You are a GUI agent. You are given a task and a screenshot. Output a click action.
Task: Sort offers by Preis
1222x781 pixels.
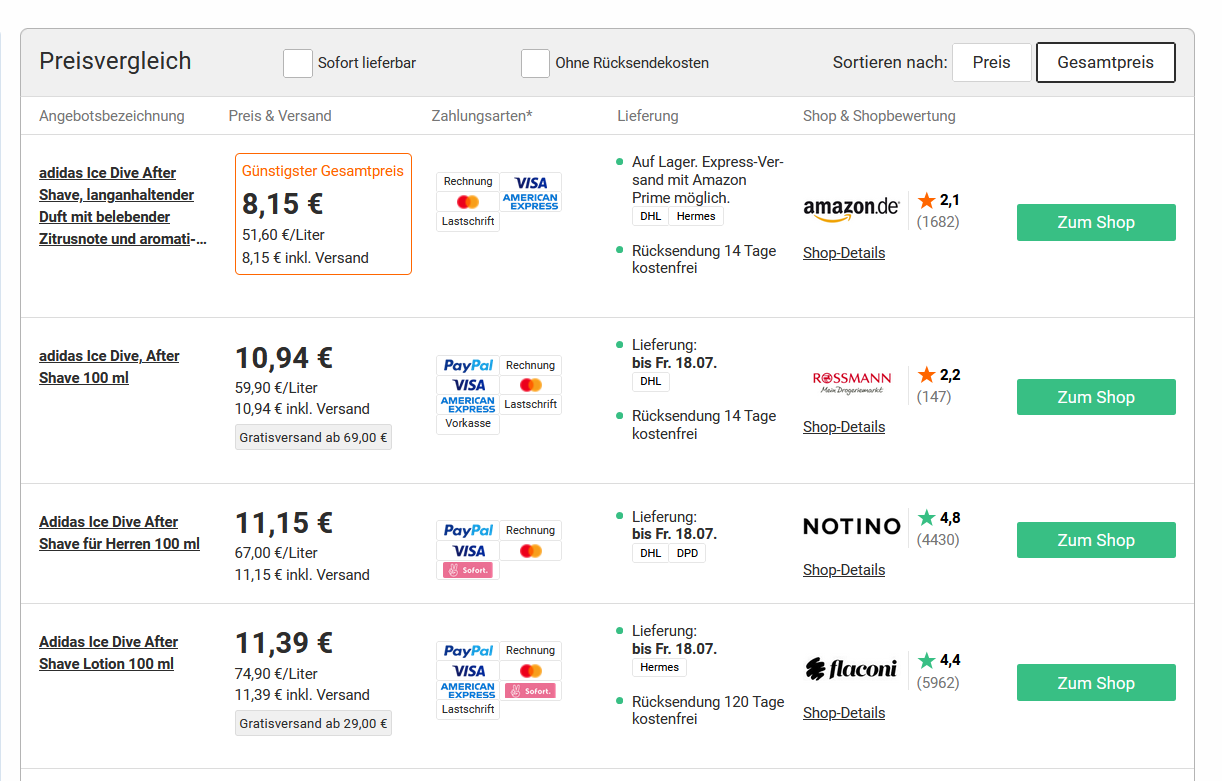991,62
